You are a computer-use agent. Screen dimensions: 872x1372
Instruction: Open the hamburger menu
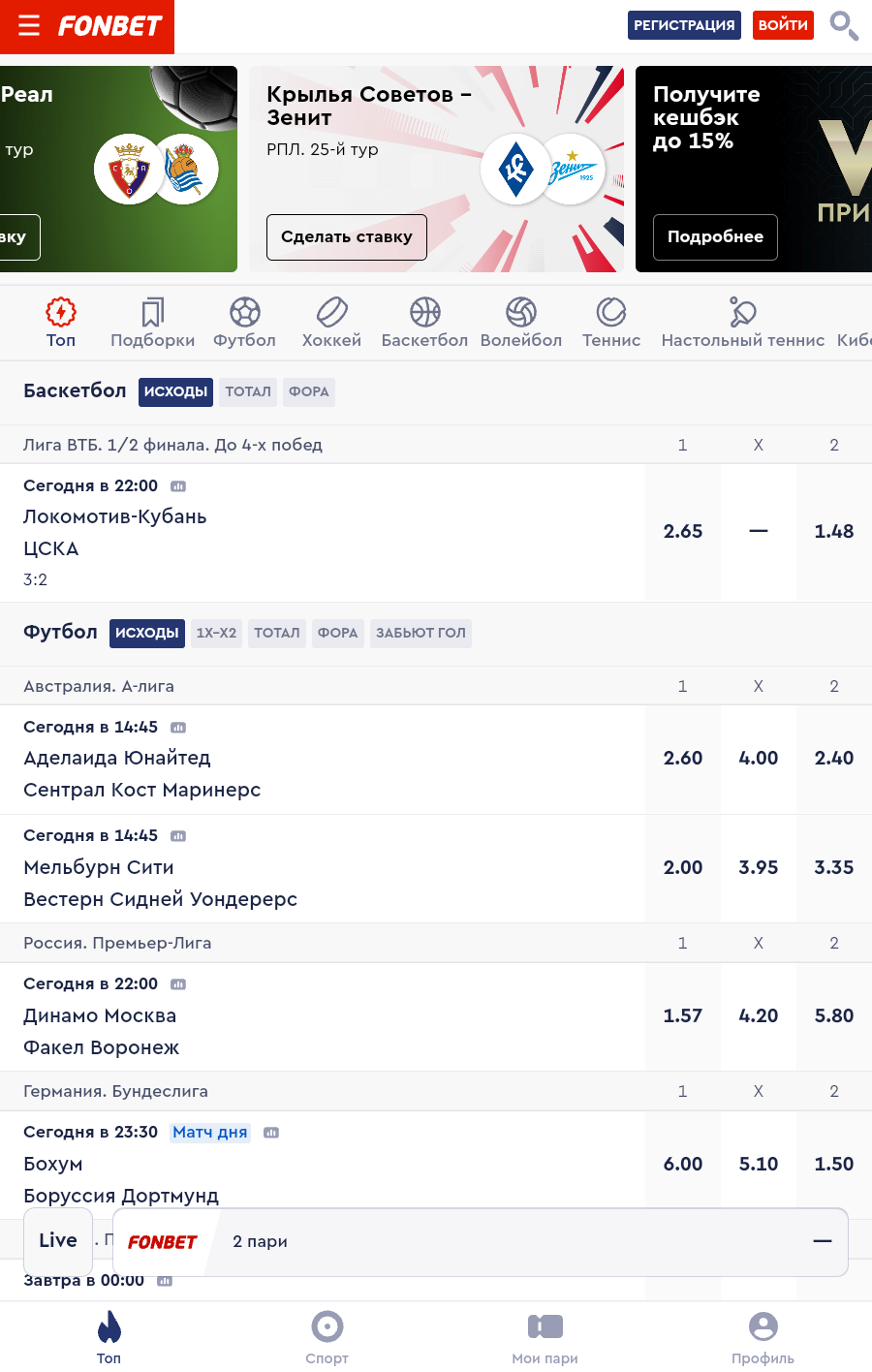(29, 25)
